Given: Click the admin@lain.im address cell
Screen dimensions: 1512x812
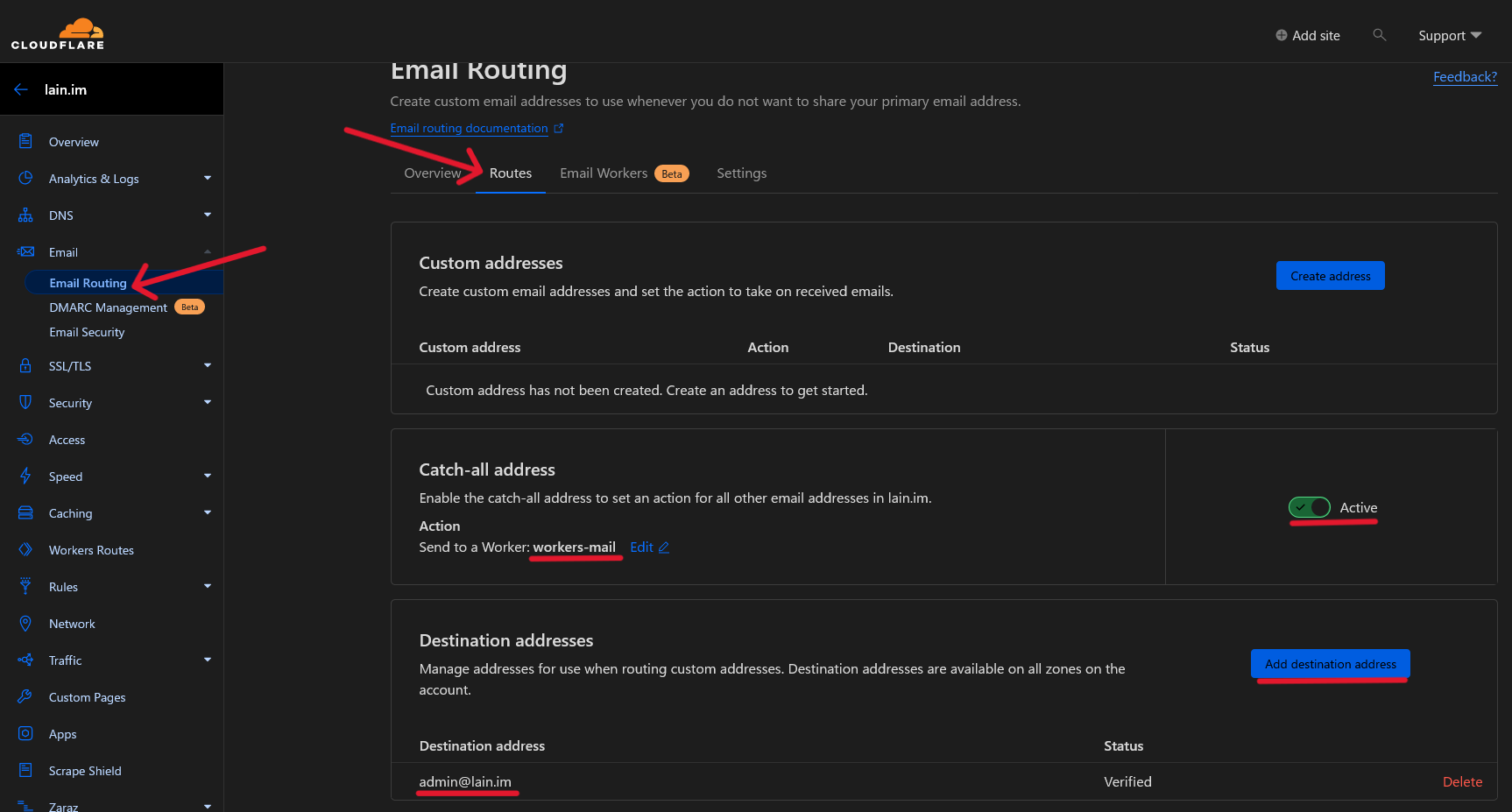Looking at the screenshot, I should [x=465, y=781].
